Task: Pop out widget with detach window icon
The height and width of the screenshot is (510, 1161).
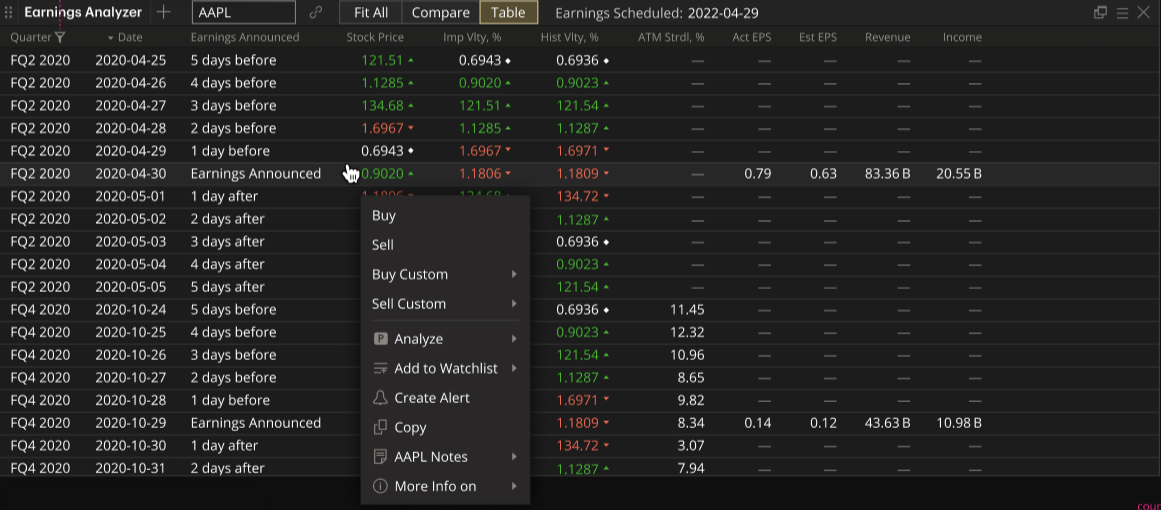Action: (1101, 13)
